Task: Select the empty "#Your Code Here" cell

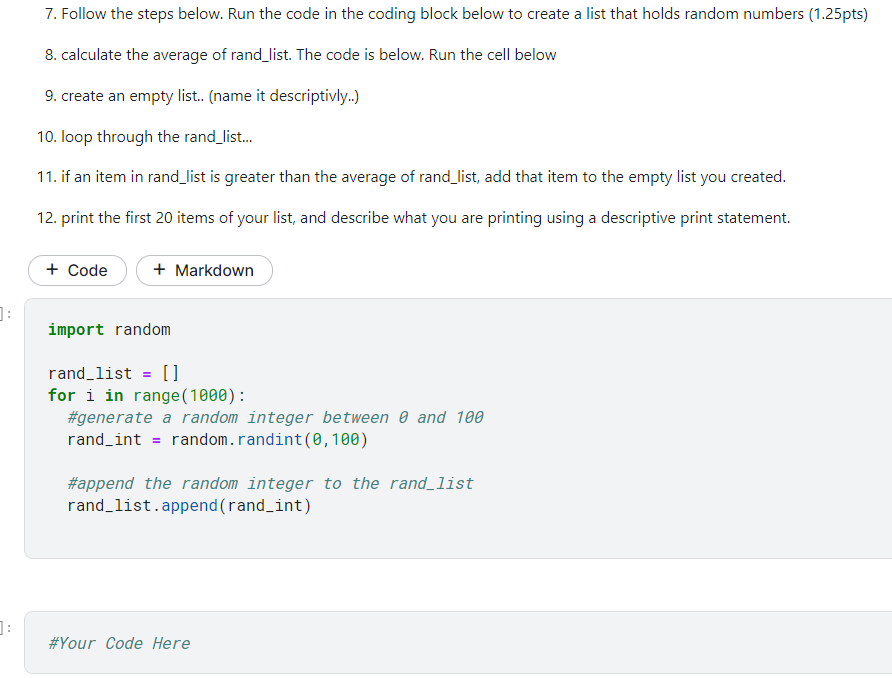Action: pyautogui.click(x=450, y=642)
